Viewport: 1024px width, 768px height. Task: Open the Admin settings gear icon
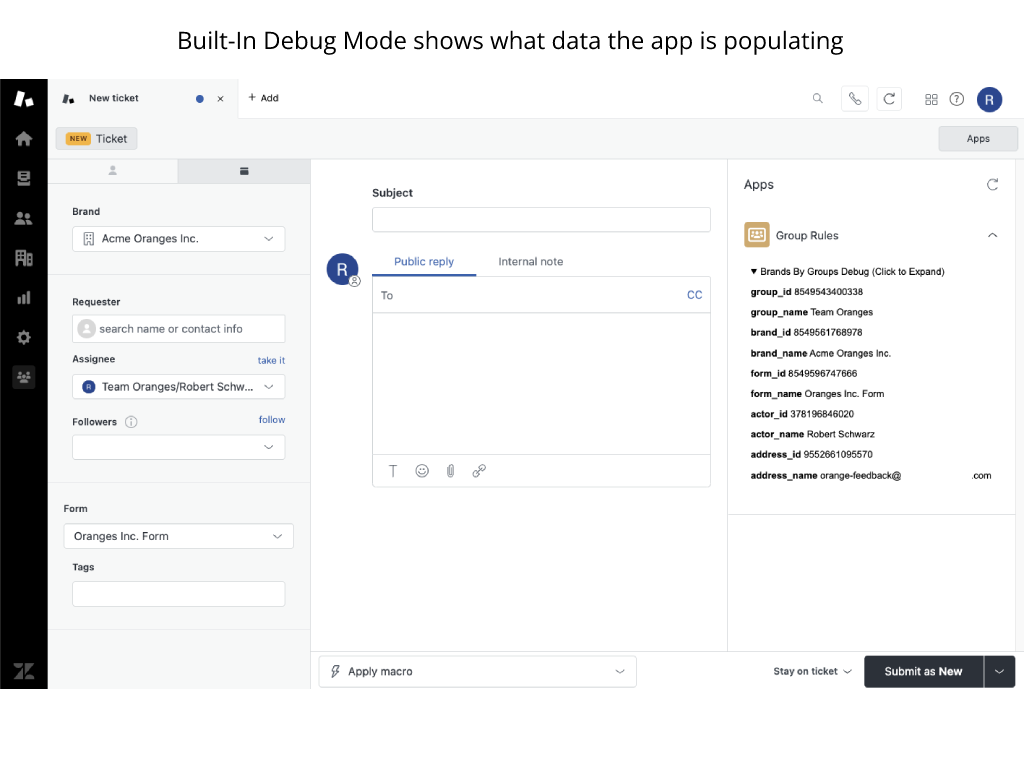point(23,337)
